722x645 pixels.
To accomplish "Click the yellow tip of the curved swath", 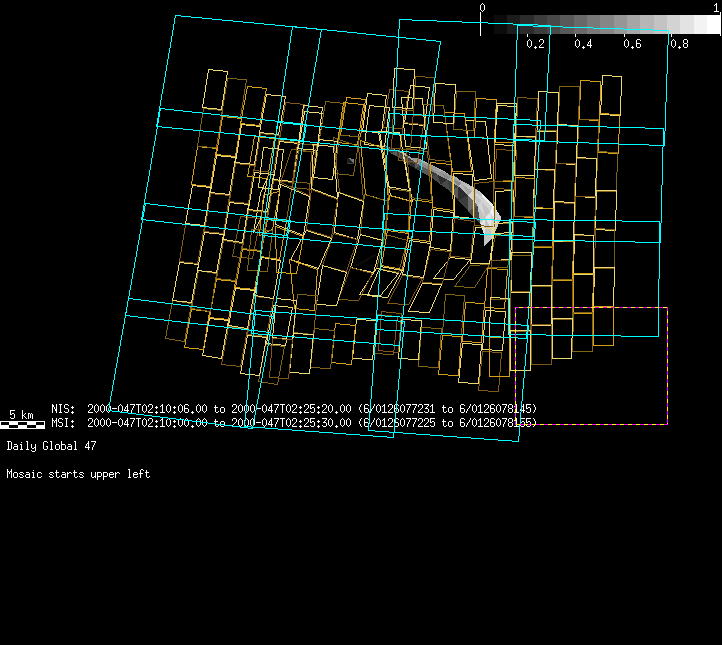I will [x=490, y=233].
